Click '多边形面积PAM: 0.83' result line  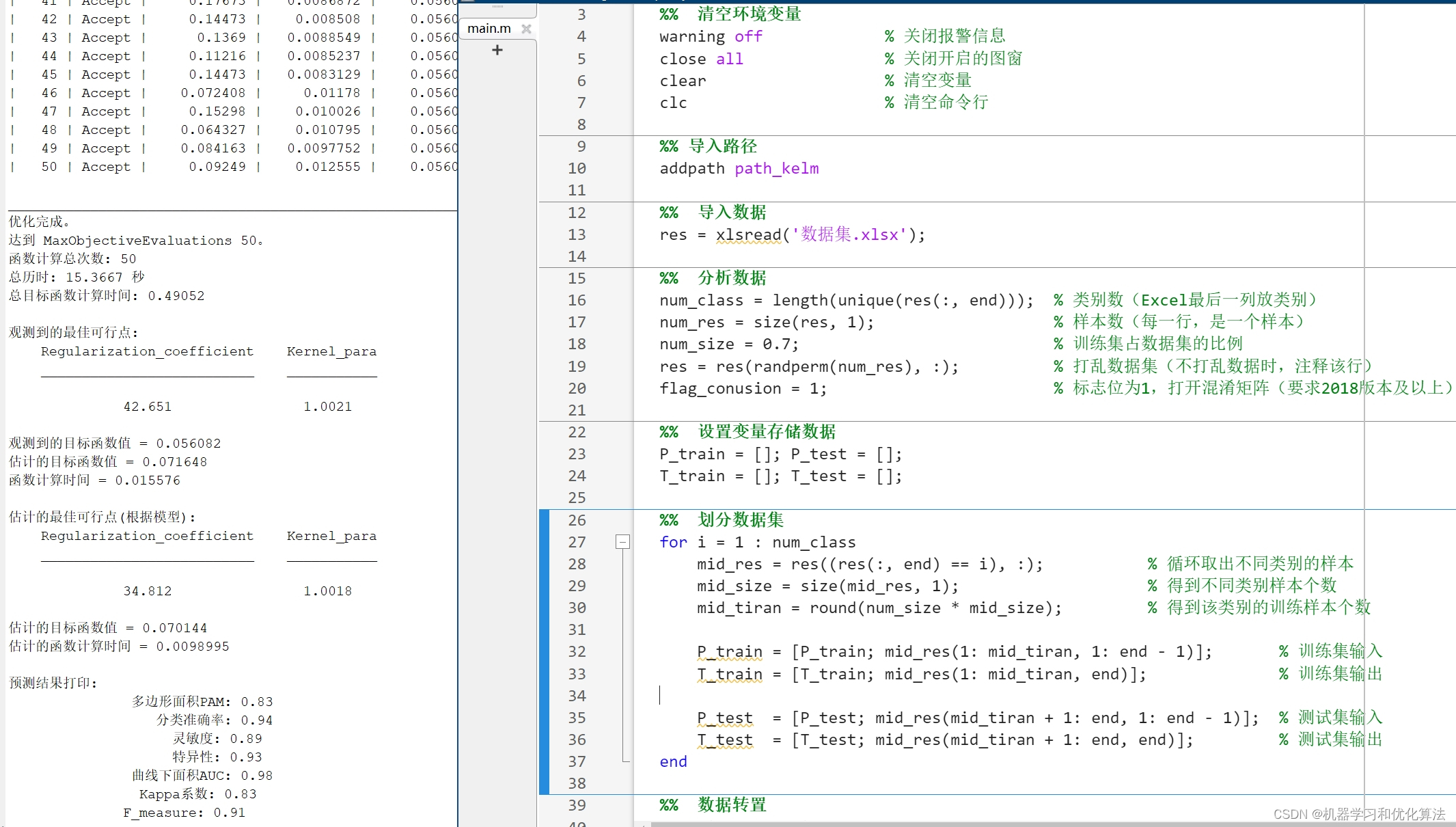click(x=202, y=702)
